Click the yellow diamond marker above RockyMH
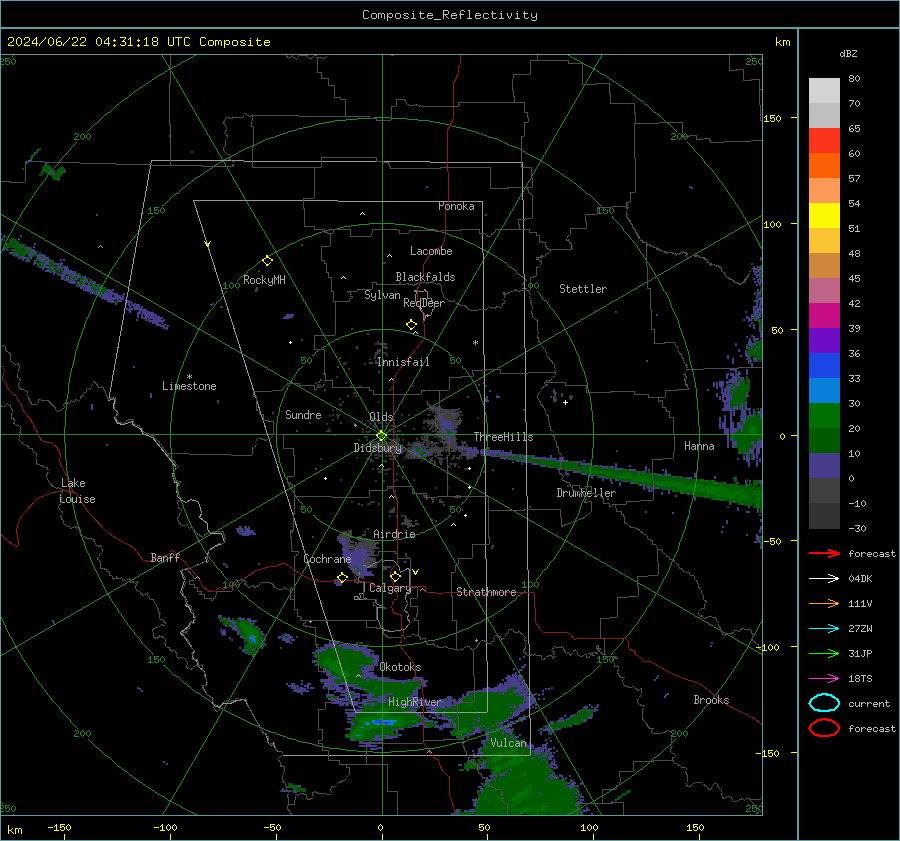Image resolution: width=900 pixels, height=841 pixels. [267, 261]
